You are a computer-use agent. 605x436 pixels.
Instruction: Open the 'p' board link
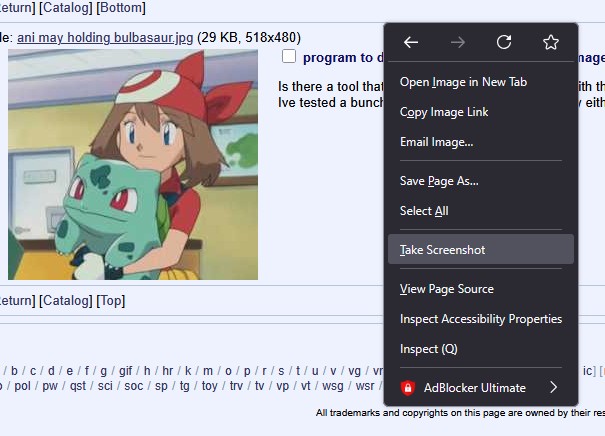247,371
